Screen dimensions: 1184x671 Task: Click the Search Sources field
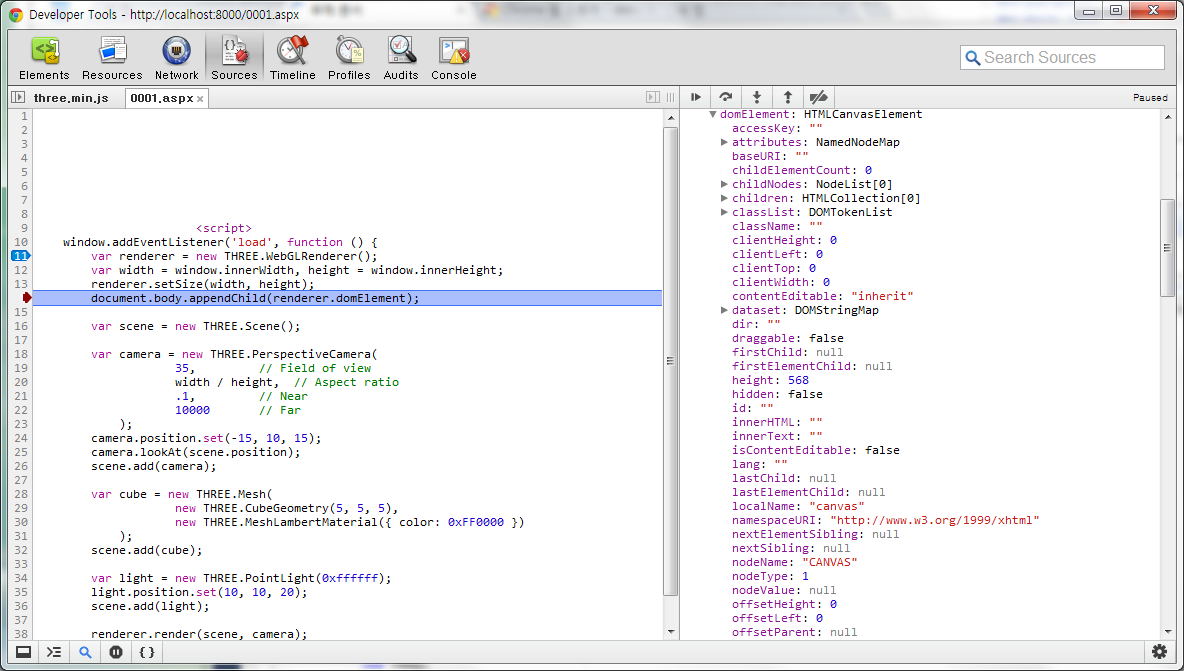(1062, 57)
